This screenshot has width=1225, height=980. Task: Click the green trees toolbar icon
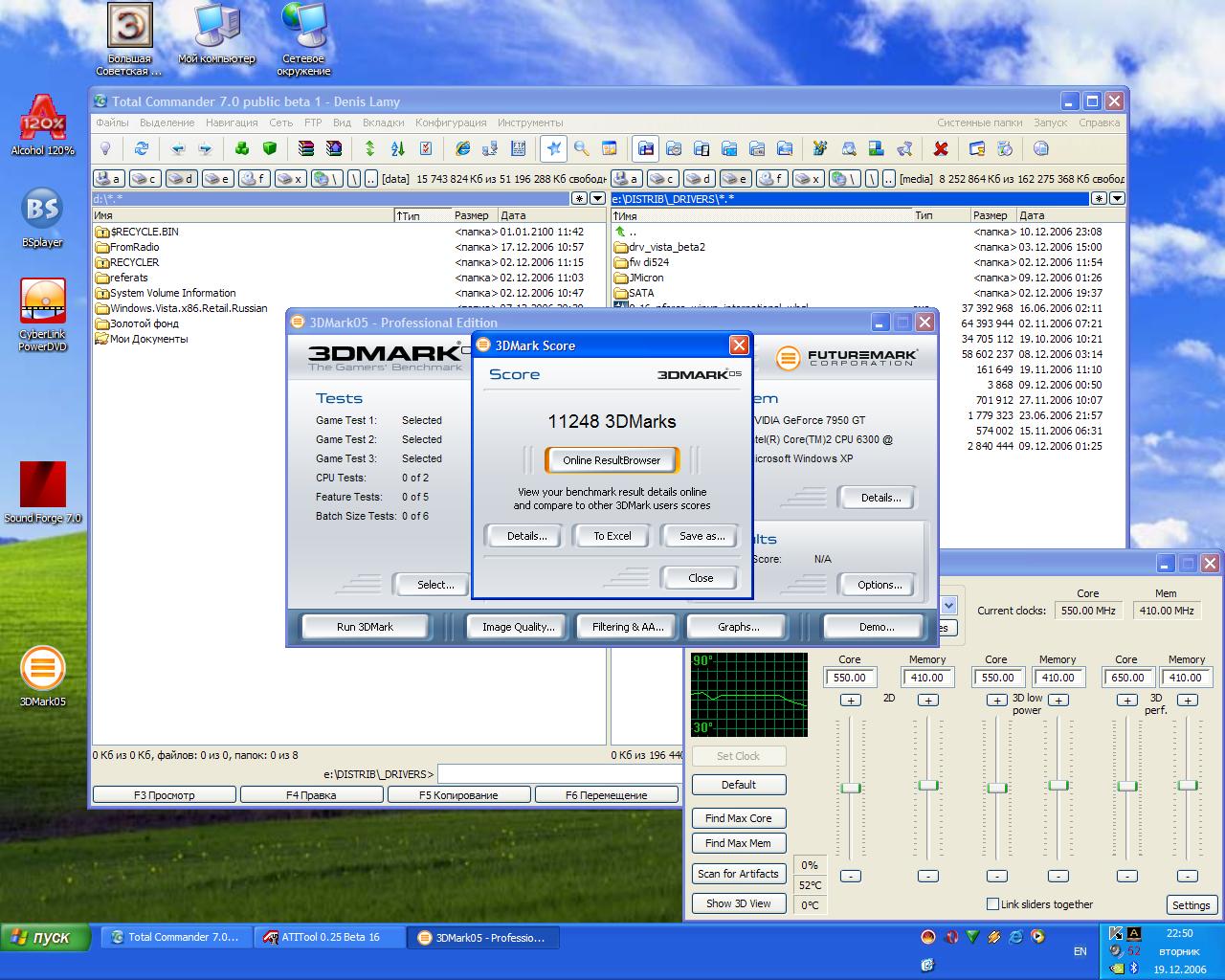pyautogui.click(x=242, y=148)
